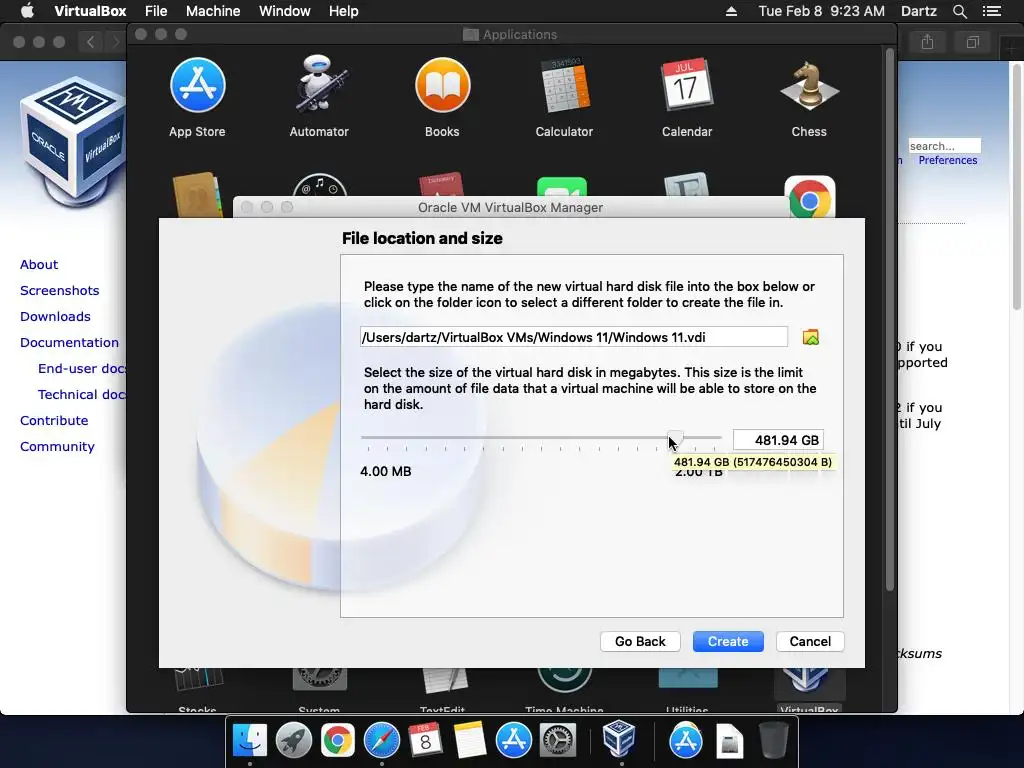This screenshot has height=768, width=1024.
Task: Click VirtualBox icon in the Dock
Action: (x=618, y=739)
